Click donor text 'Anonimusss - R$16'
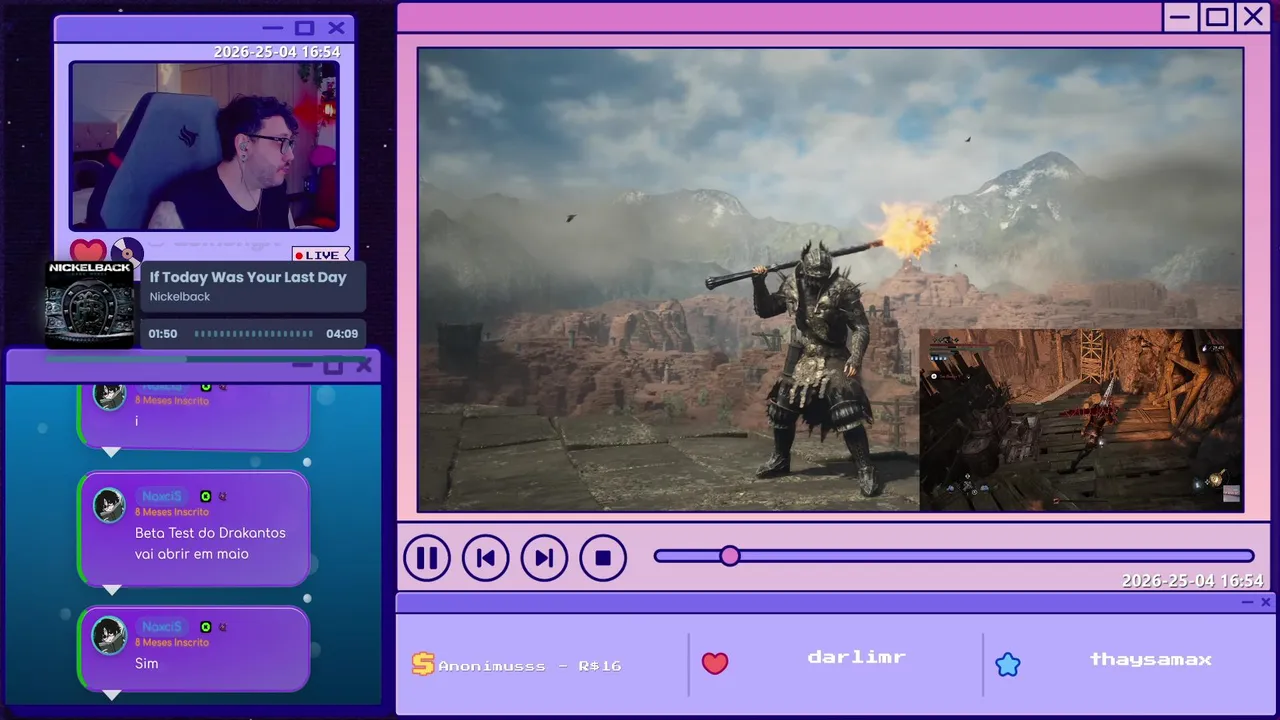This screenshot has width=1280, height=720. coord(530,665)
